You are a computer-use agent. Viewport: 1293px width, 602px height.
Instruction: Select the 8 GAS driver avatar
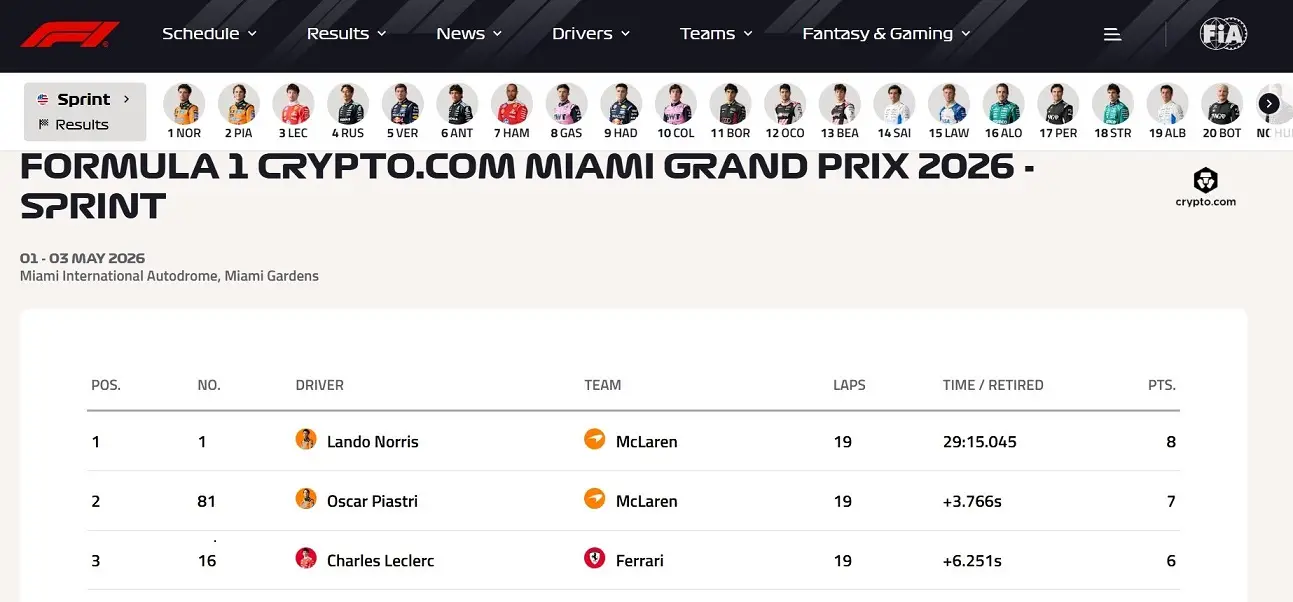[x=566, y=104]
